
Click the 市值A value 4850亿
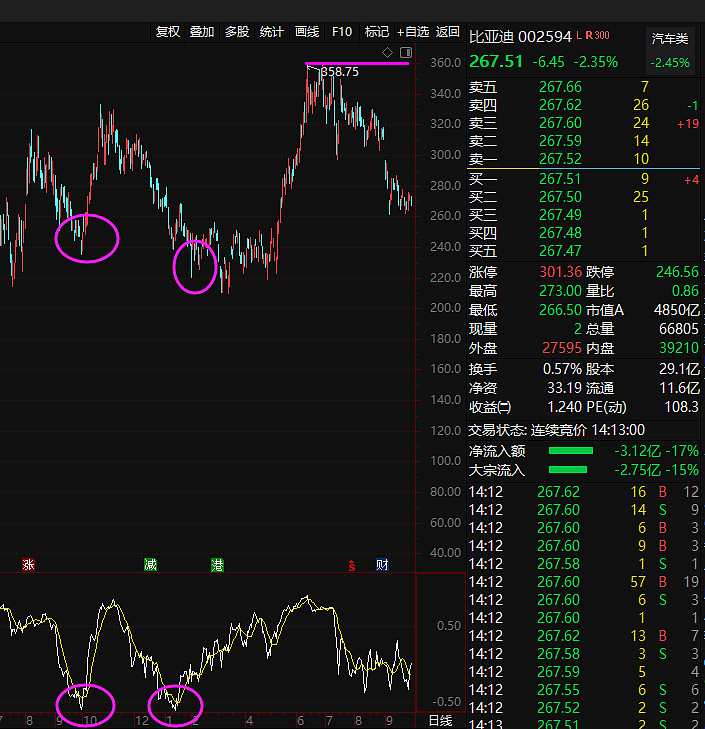(x=677, y=310)
